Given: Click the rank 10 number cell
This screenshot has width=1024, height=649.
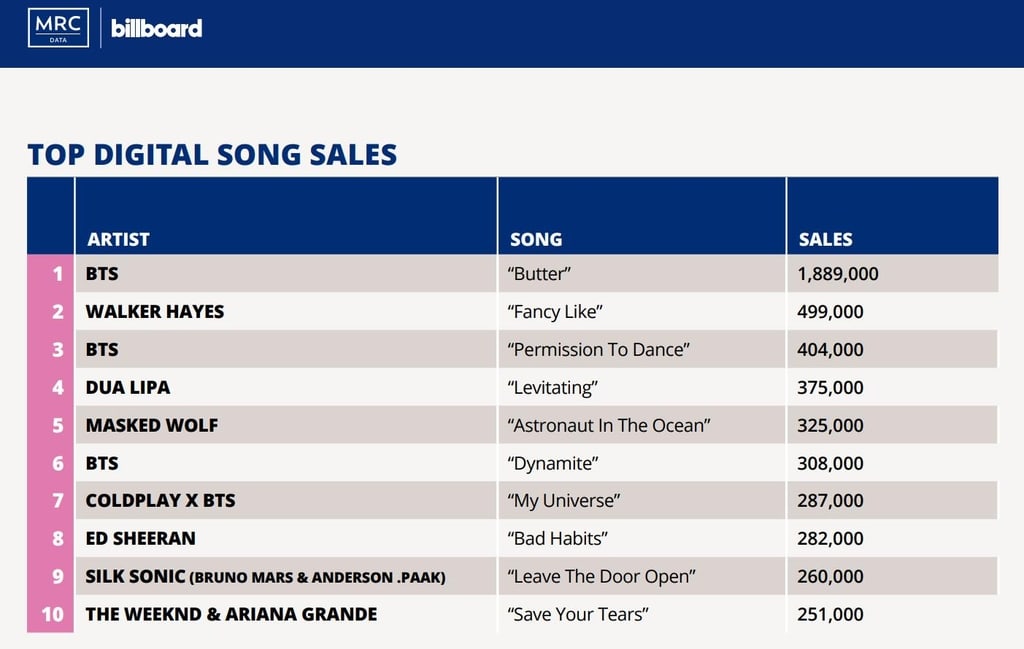Looking at the screenshot, I should (52, 614).
